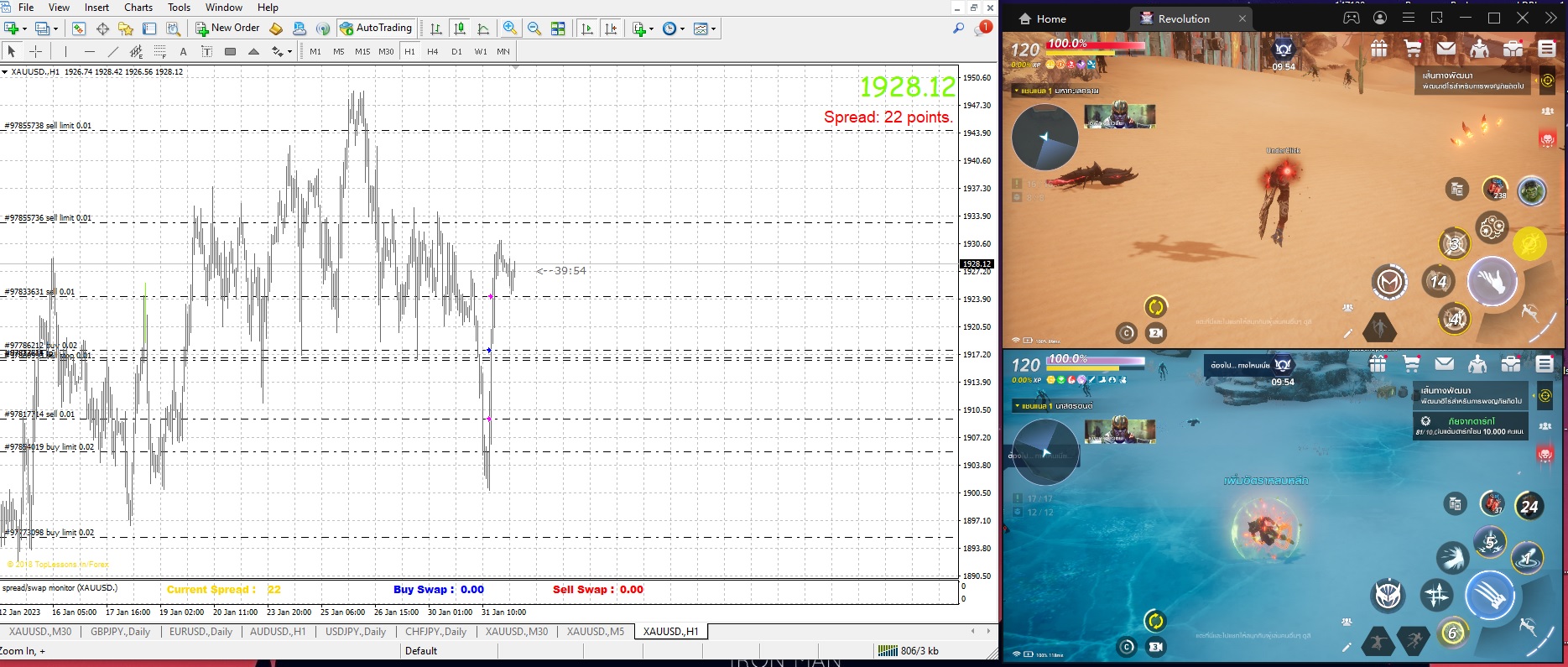Open the emulator hamburger menu
The width and height of the screenshot is (1568, 667).
[1409, 18]
